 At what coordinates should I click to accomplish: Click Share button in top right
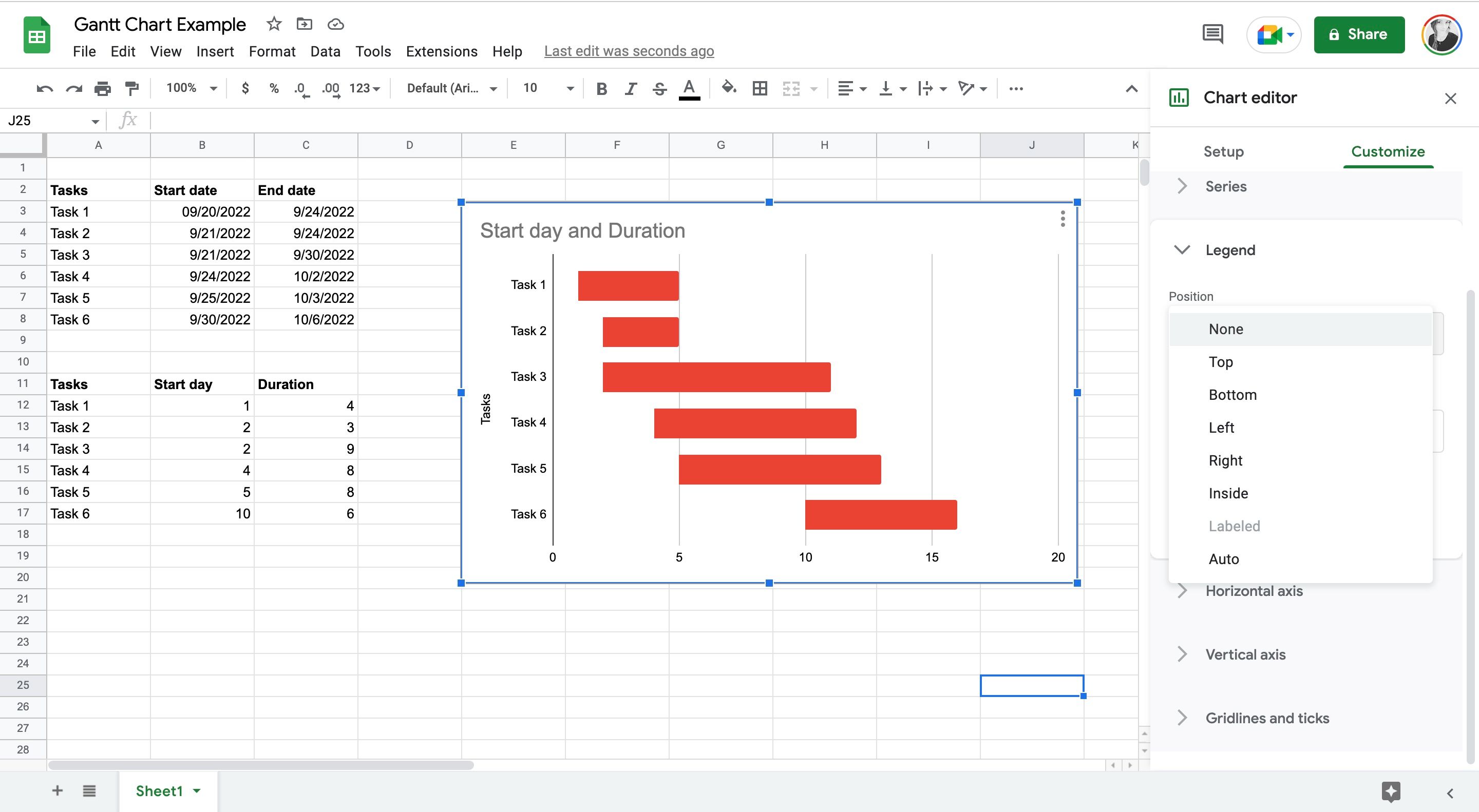[1358, 34]
